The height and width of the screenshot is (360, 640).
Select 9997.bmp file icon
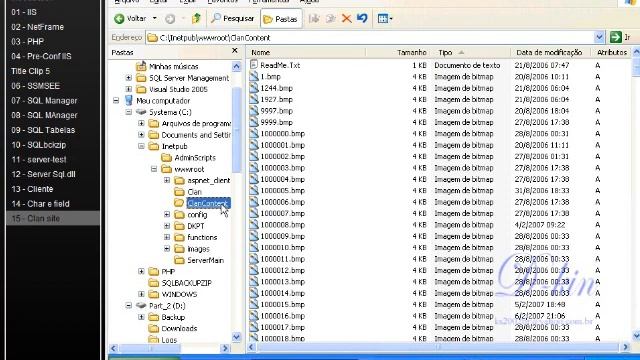tap(254, 111)
